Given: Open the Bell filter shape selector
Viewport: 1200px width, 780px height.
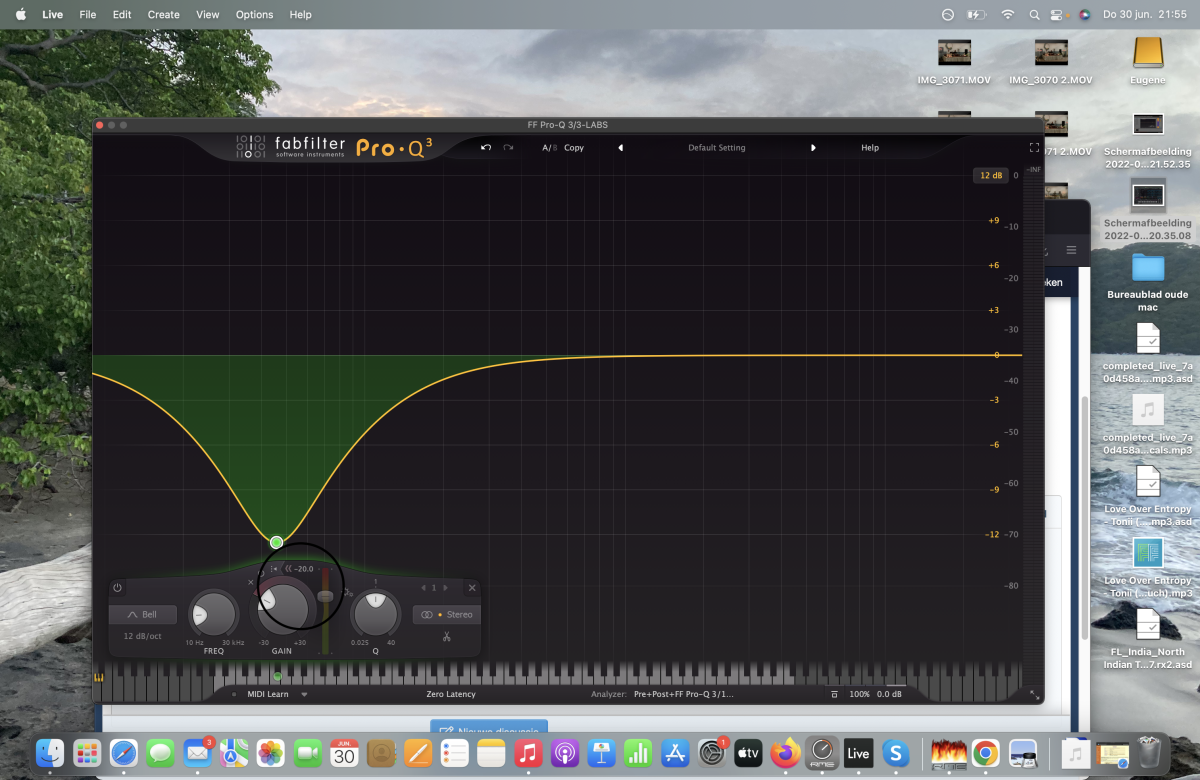Looking at the screenshot, I should (143, 614).
